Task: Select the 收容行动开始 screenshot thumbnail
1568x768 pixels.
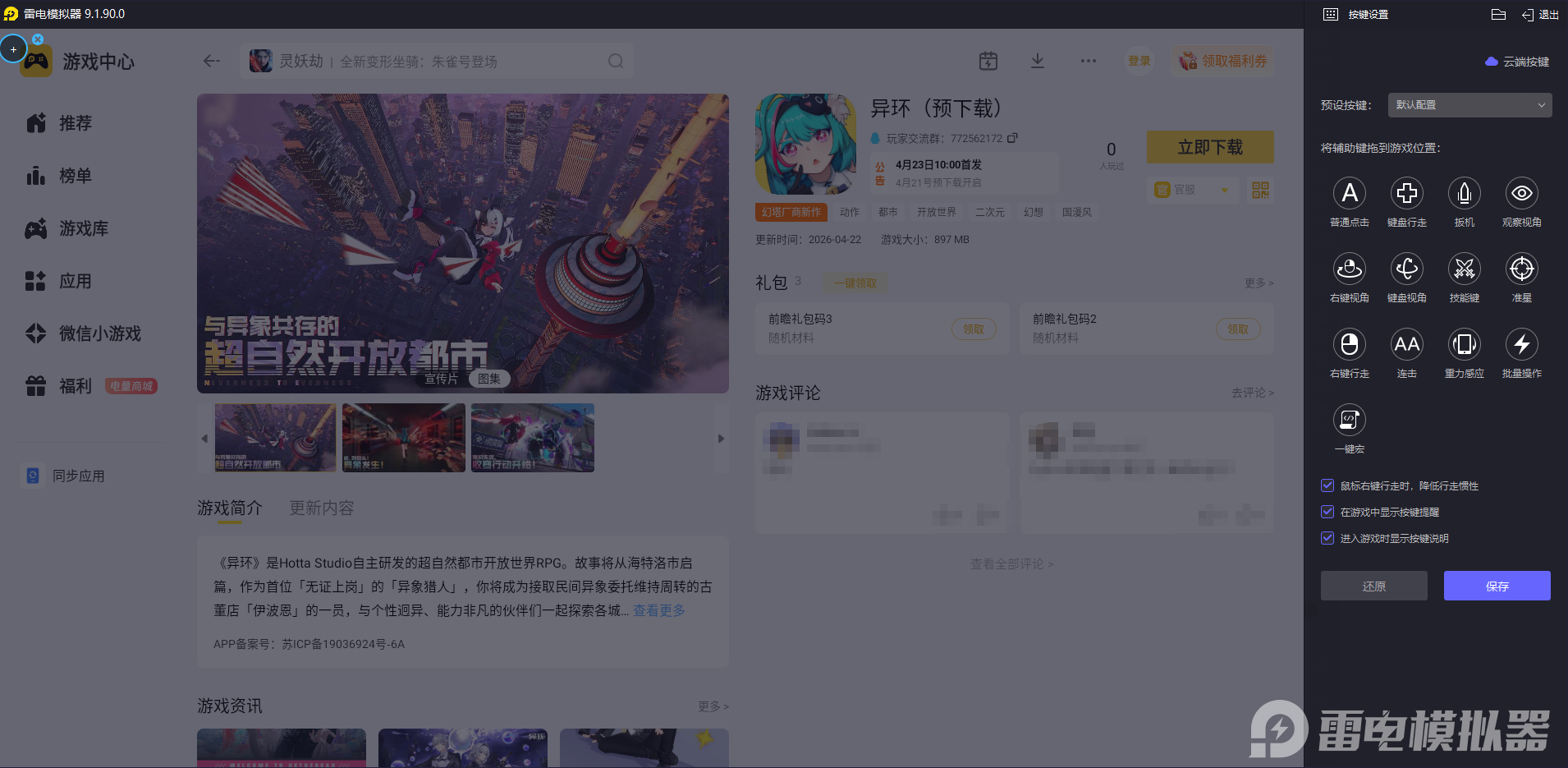Action: [533, 438]
